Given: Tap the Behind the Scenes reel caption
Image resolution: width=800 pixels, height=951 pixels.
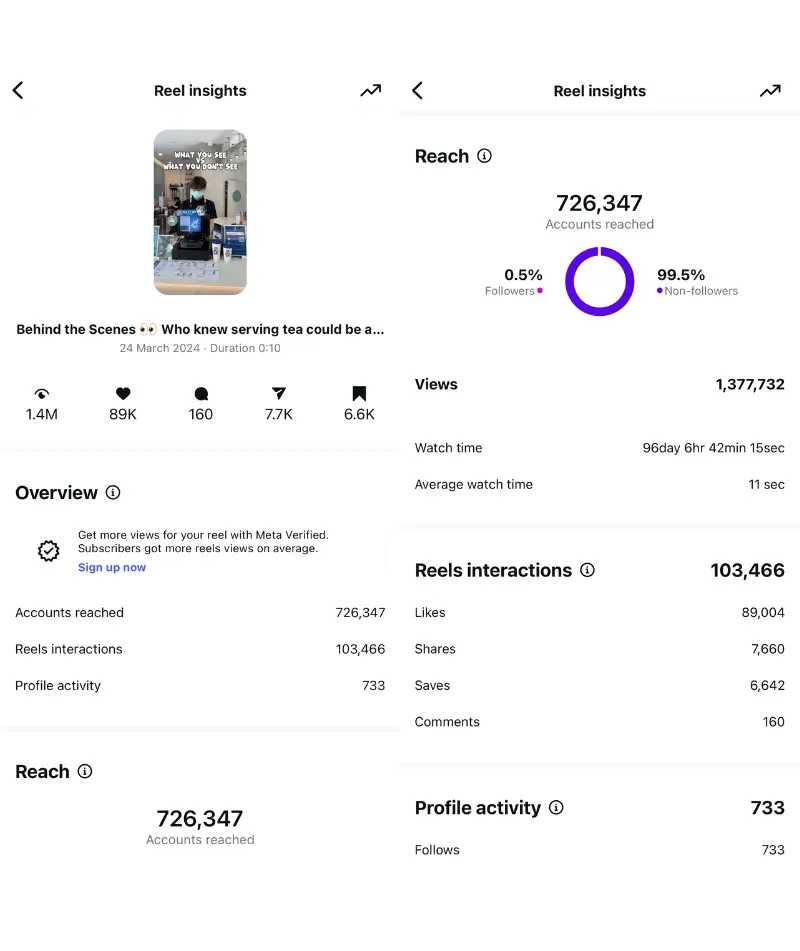Looking at the screenshot, I should 200,329.
